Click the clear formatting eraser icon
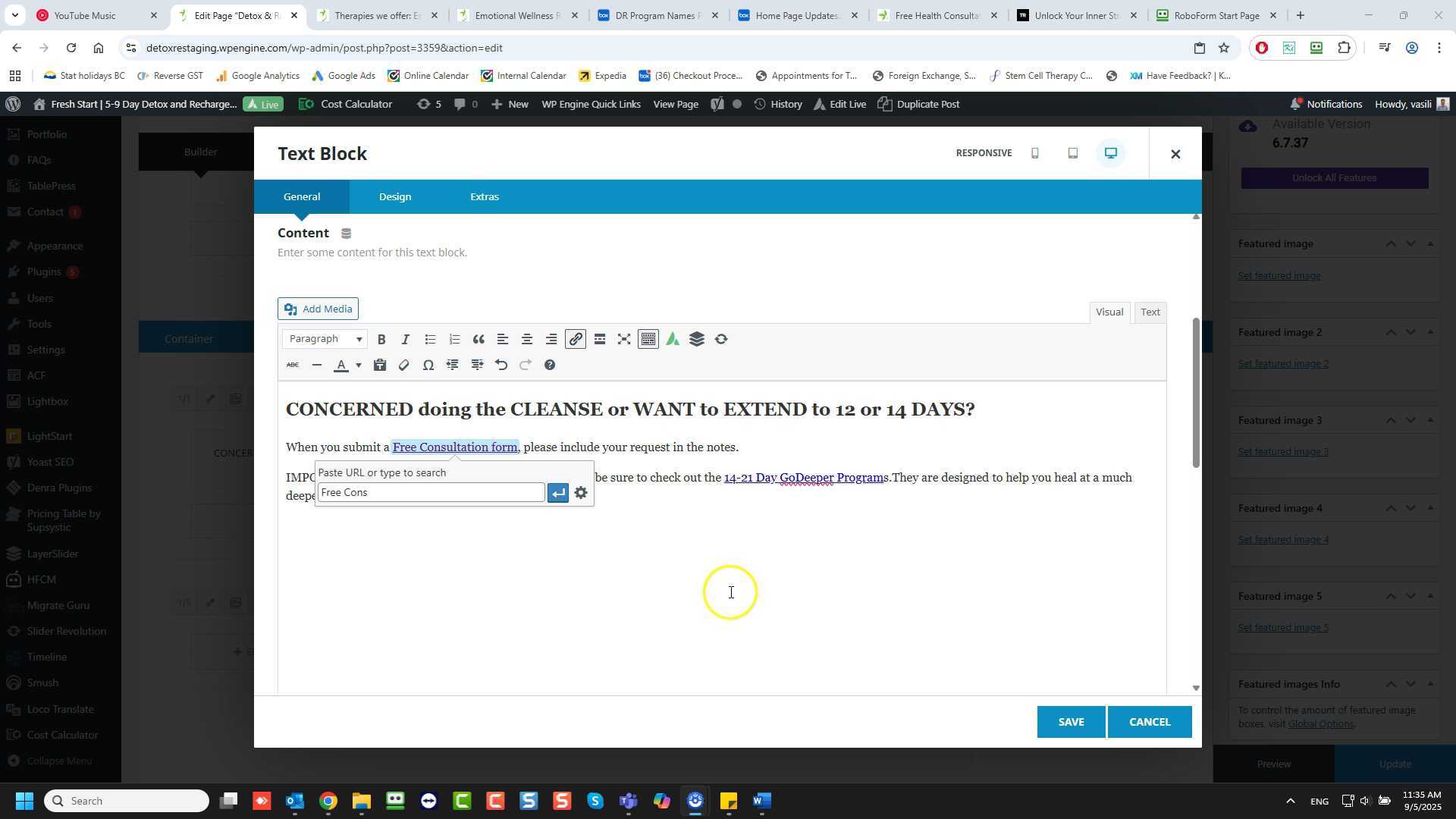 coord(404,366)
